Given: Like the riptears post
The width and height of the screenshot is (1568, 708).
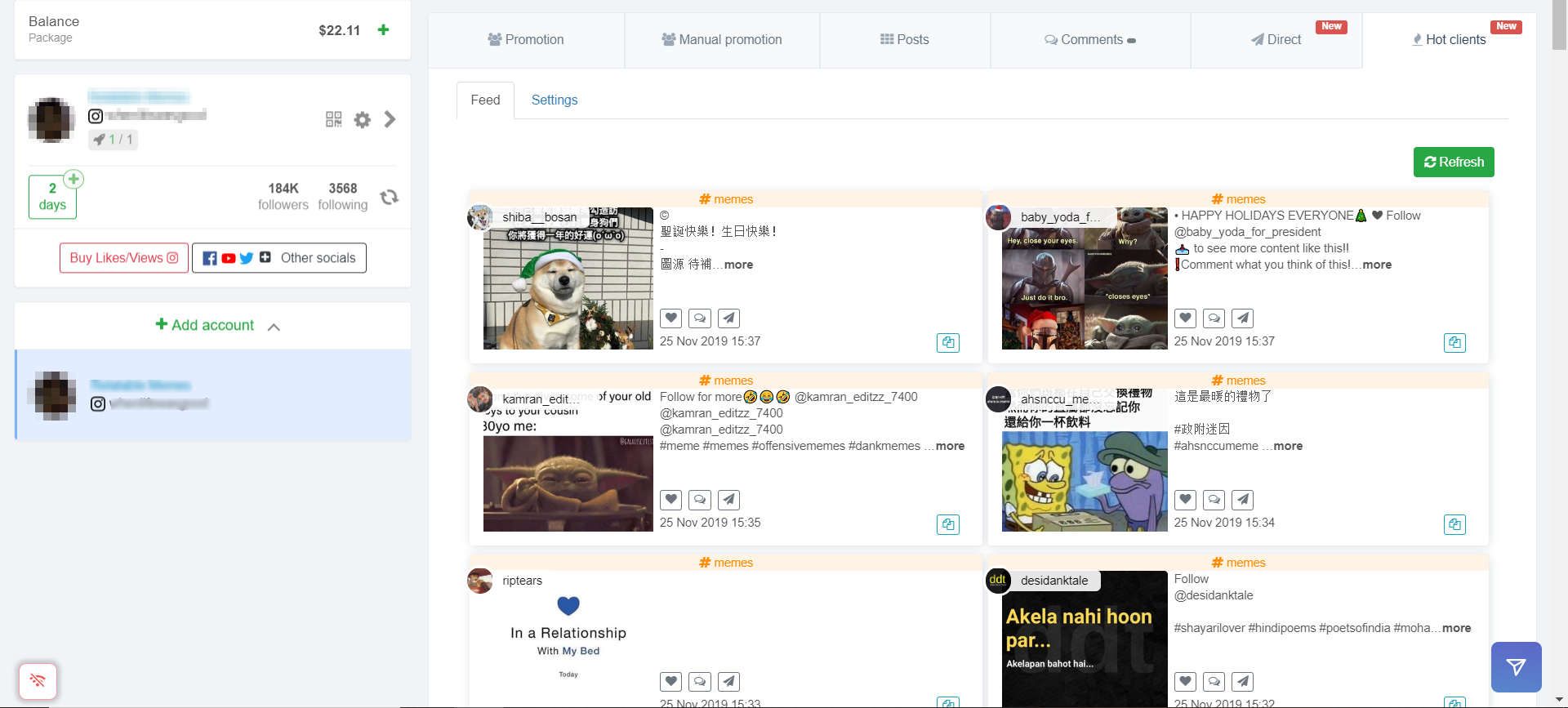Looking at the screenshot, I should (x=670, y=681).
